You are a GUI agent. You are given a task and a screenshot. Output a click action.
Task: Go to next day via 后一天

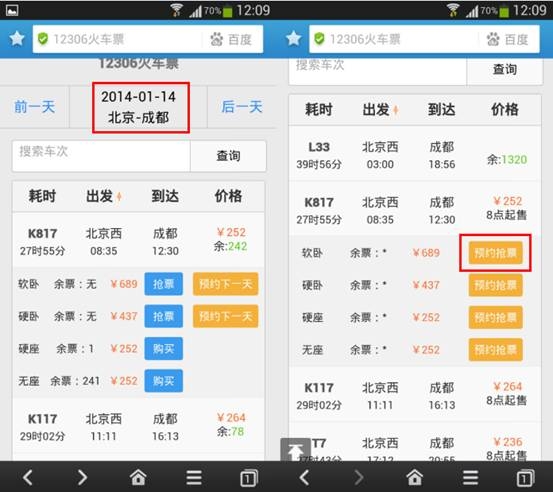(242, 107)
